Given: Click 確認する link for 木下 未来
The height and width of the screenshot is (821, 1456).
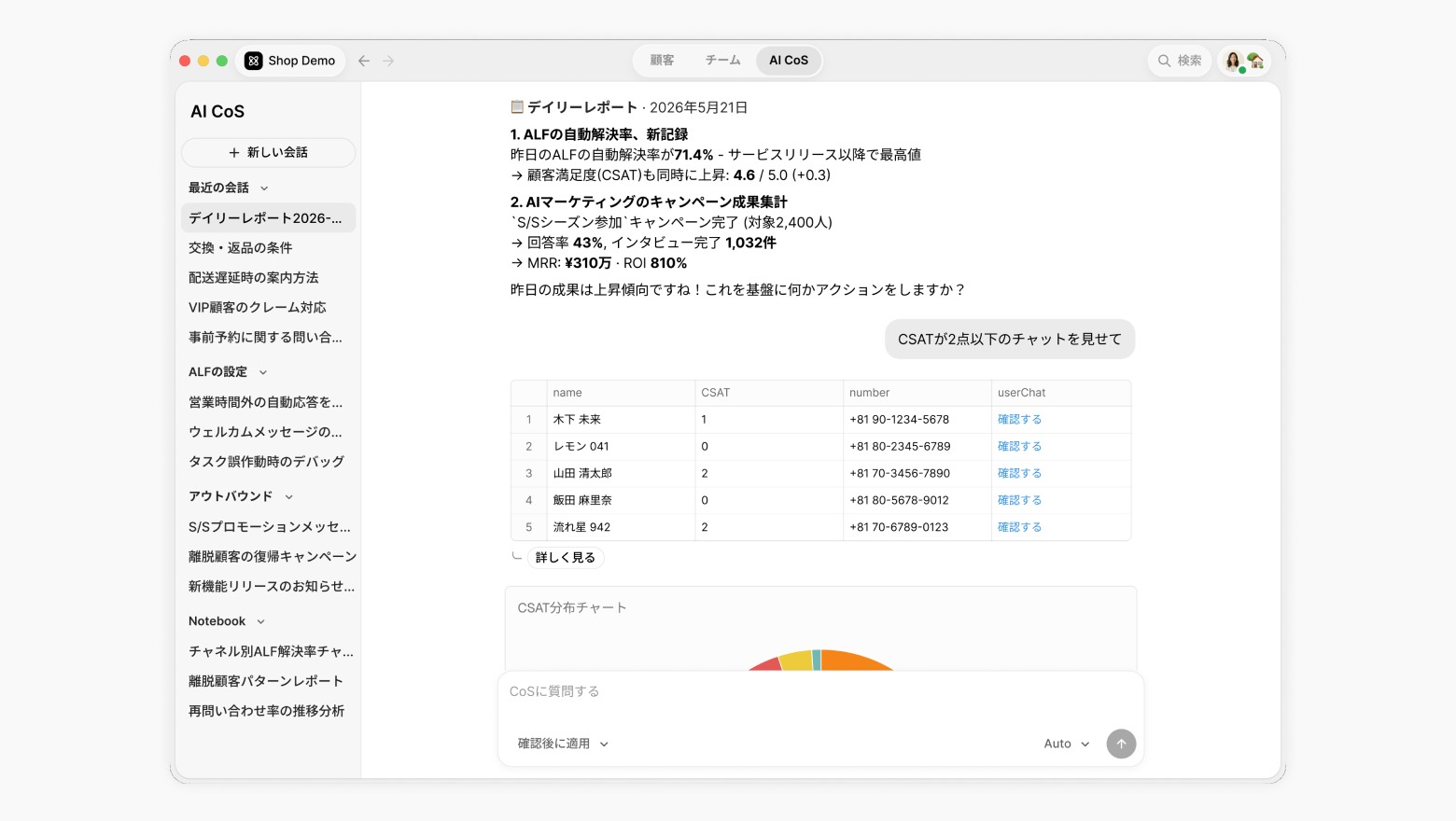Looking at the screenshot, I should pyautogui.click(x=1019, y=420).
